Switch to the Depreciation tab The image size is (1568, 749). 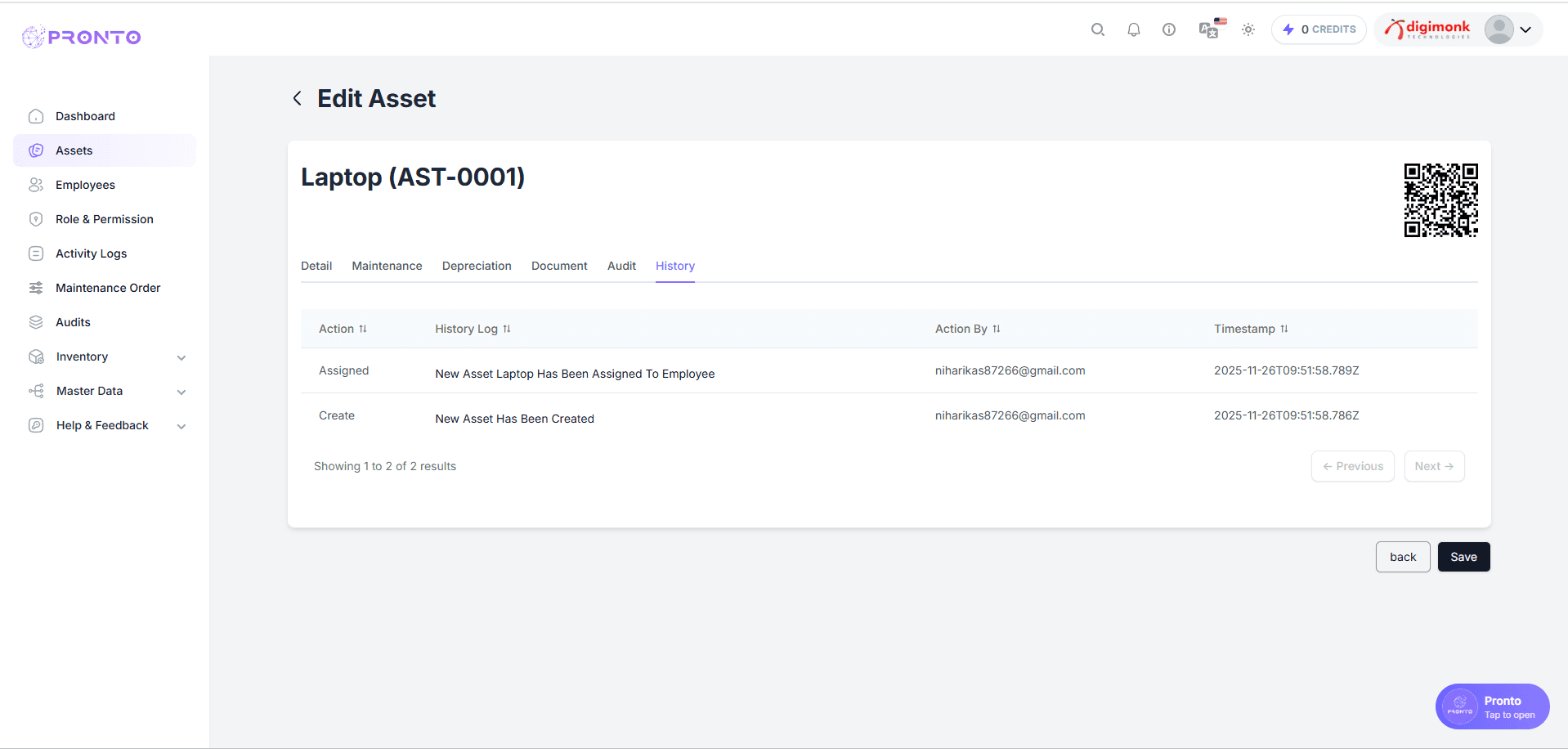click(477, 266)
